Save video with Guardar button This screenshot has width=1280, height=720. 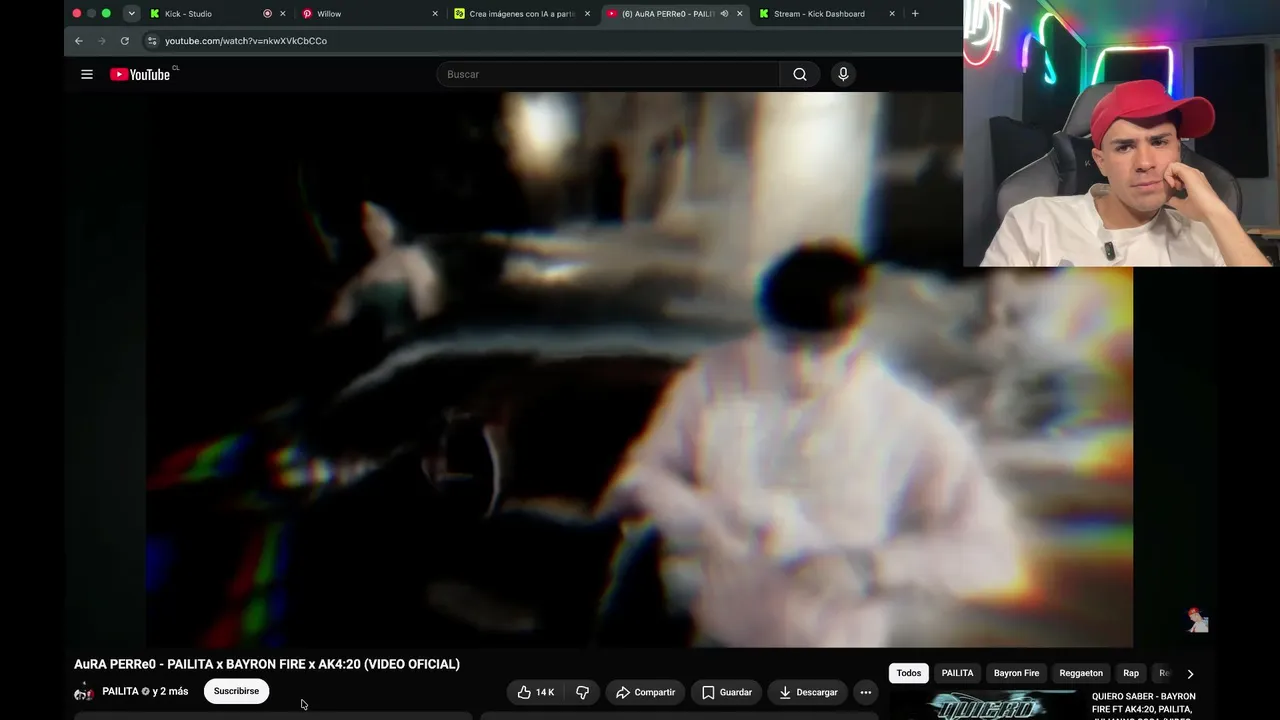point(727,692)
